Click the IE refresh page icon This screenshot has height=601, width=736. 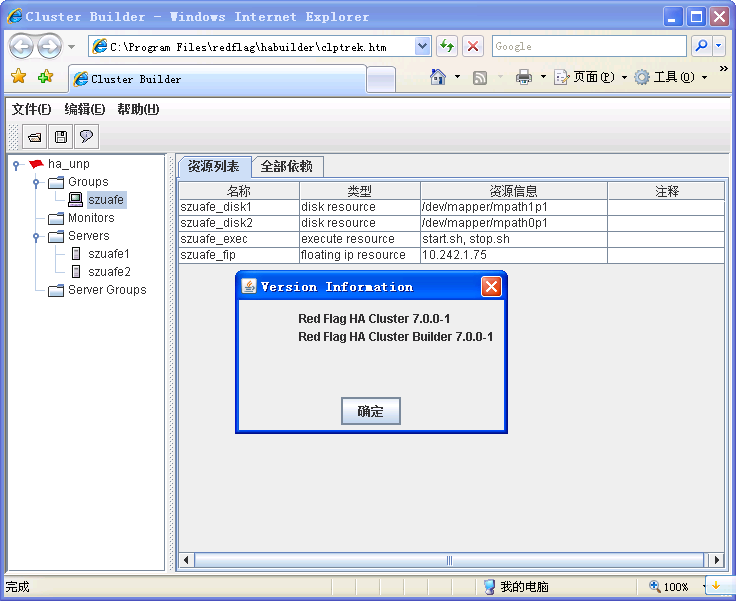[x=446, y=46]
